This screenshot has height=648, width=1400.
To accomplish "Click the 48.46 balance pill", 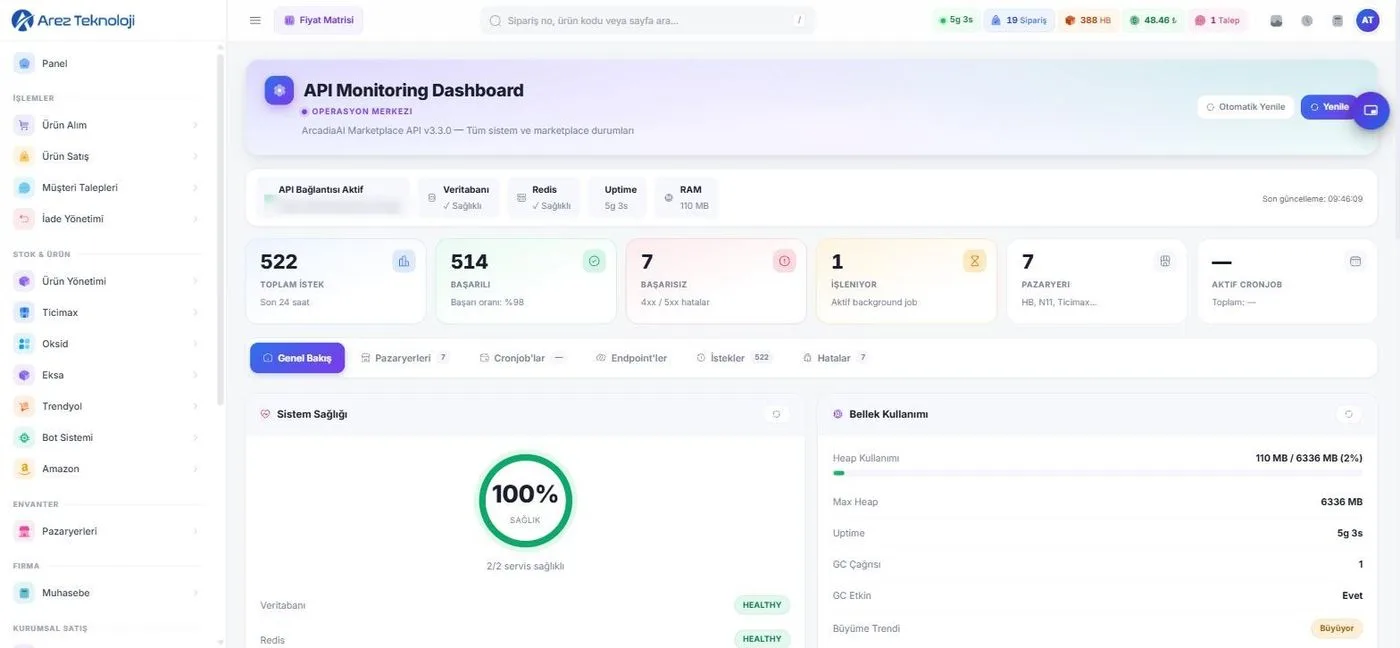I will click(x=1153, y=20).
